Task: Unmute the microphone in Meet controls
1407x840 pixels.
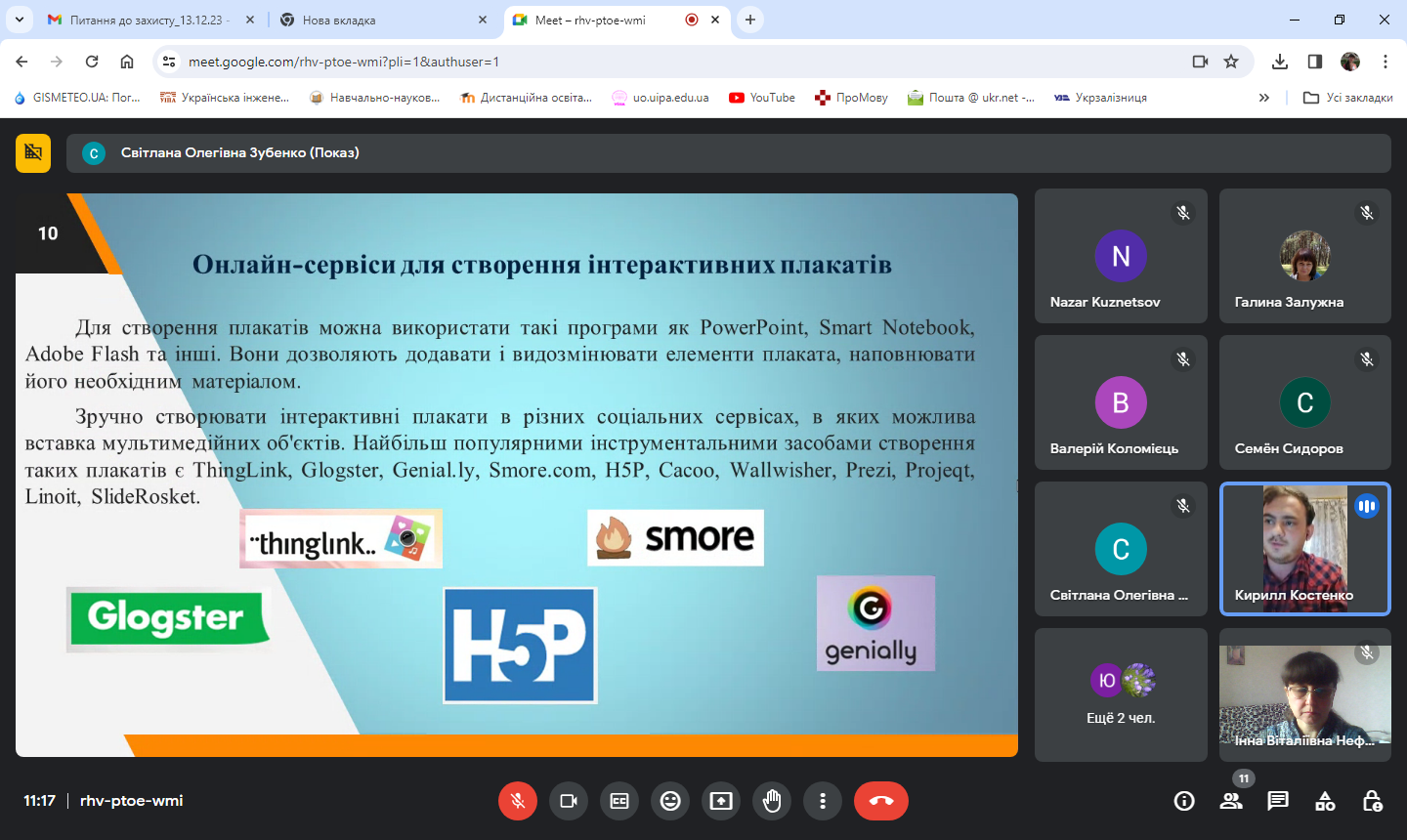Action: click(x=518, y=801)
